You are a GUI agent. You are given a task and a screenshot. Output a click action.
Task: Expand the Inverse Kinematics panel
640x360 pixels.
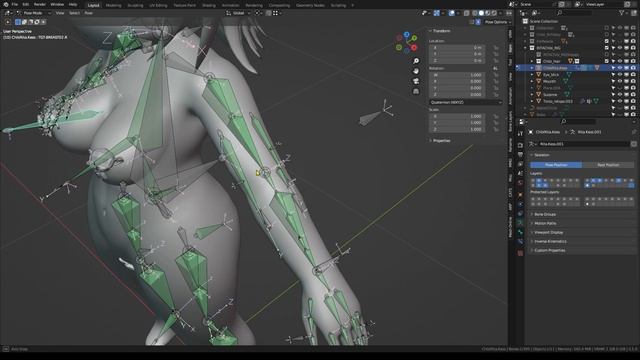[x=550, y=241]
